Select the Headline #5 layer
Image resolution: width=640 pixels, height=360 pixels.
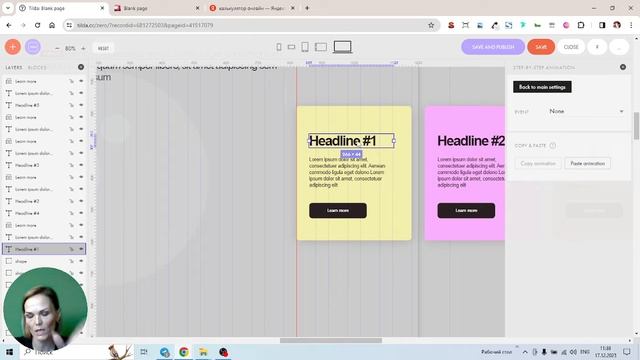(x=27, y=105)
